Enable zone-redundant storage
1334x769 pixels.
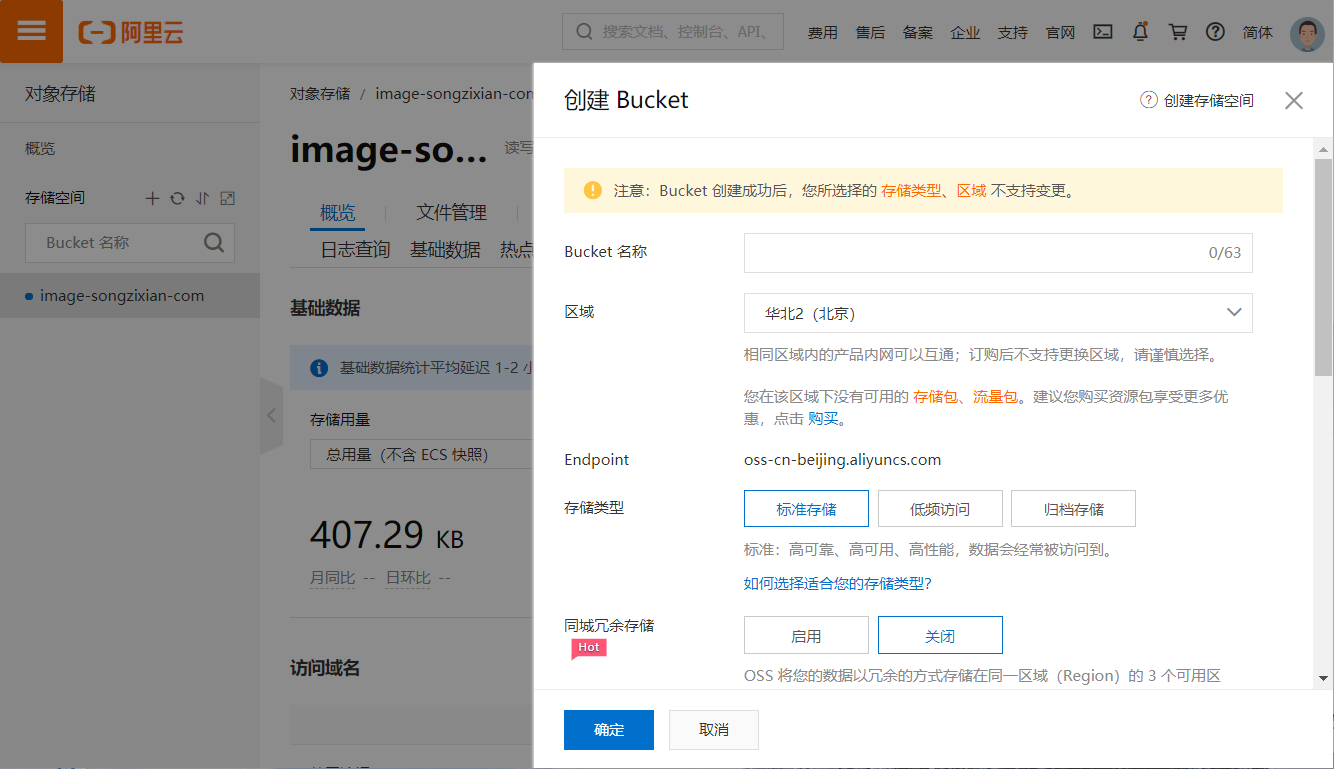[806, 636]
